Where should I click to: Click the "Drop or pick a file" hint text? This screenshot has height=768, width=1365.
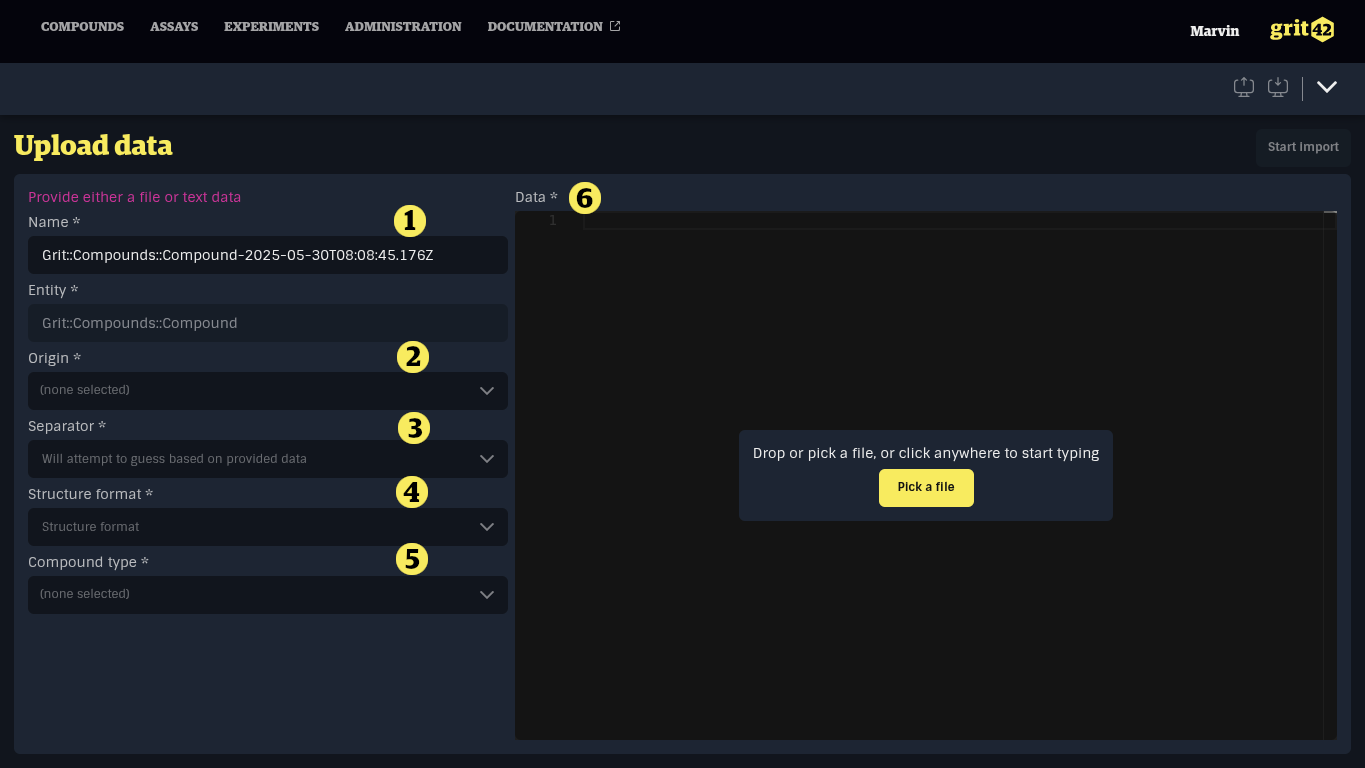click(x=926, y=453)
